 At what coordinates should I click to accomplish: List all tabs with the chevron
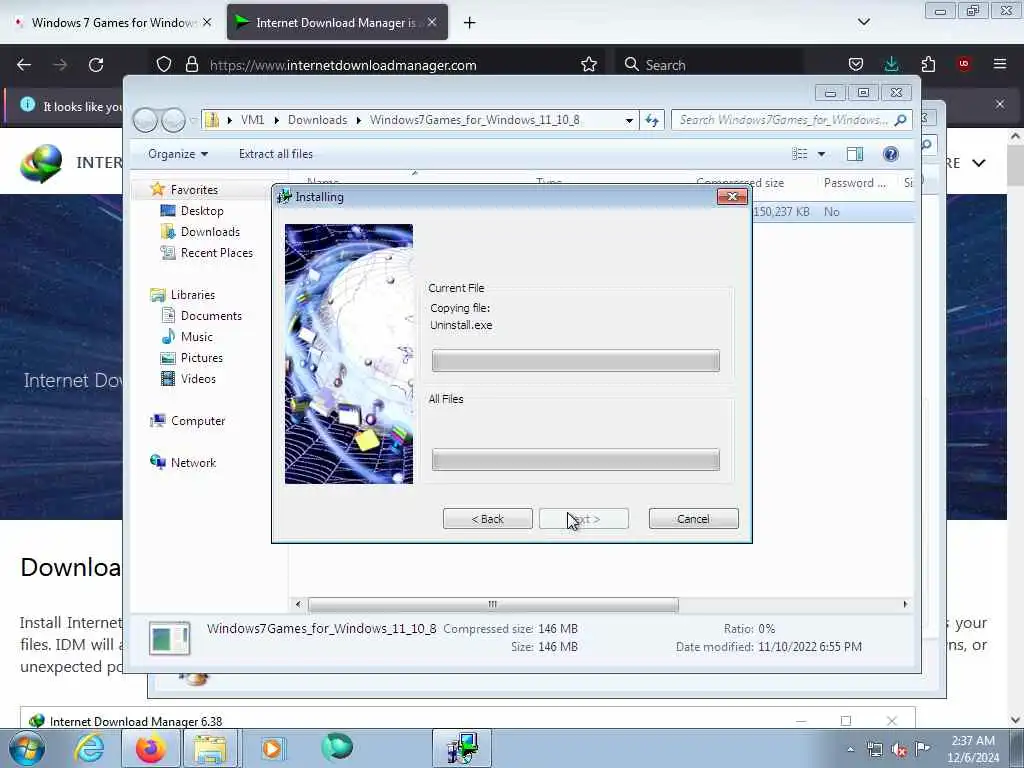click(863, 22)
